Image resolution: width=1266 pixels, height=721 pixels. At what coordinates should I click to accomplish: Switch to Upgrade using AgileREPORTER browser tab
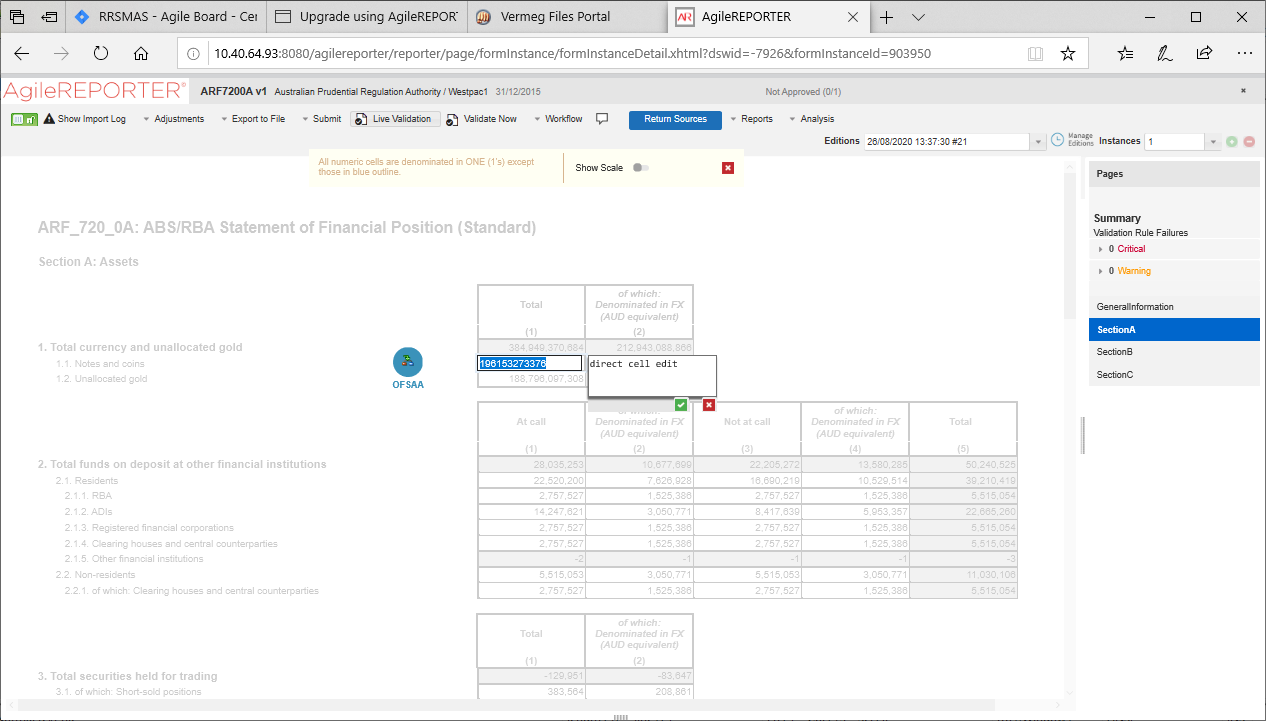[x=367, y=17]
